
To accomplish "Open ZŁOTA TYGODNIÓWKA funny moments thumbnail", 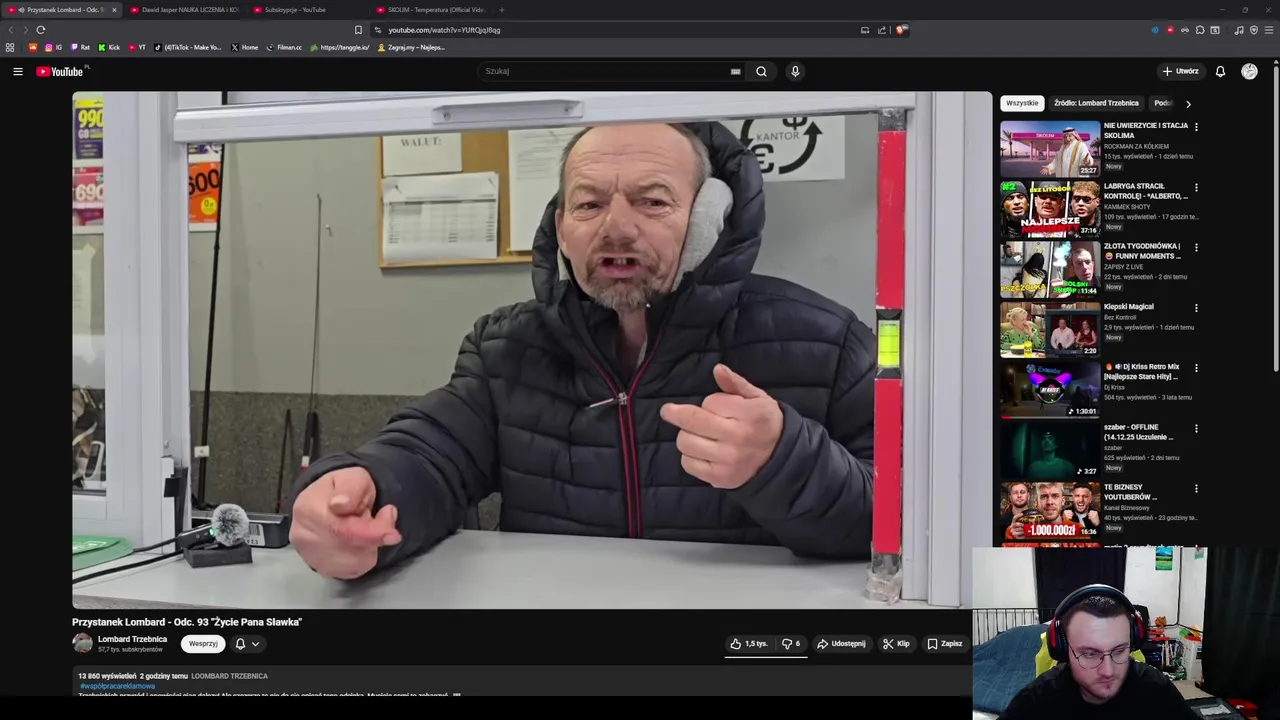I will [1050, 270].
